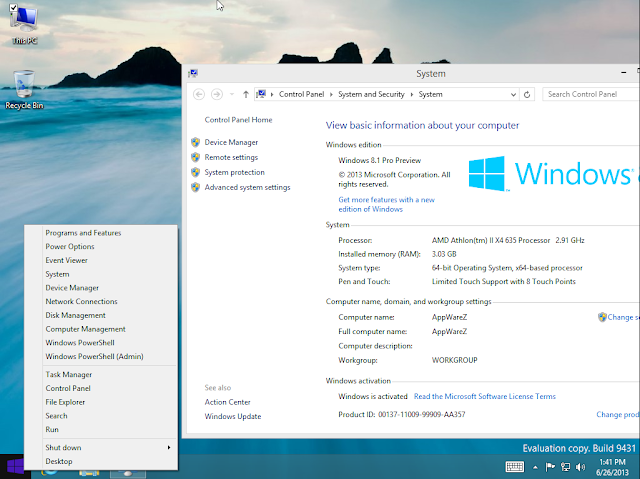This screenshot has width=640, height=479.
Task: Go forward in Control Panel navigation
Action: [x=217, y=94]
